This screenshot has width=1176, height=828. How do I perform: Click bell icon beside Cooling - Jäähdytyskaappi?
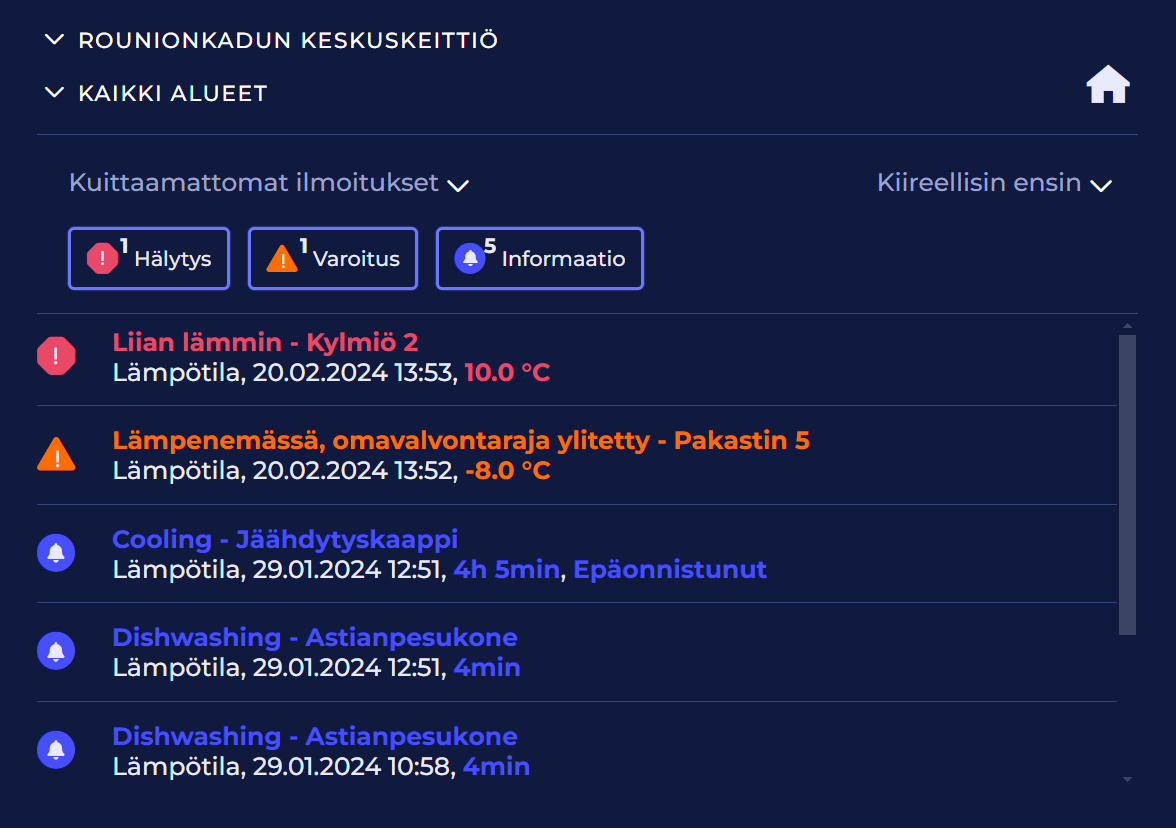tap(56, 553)
